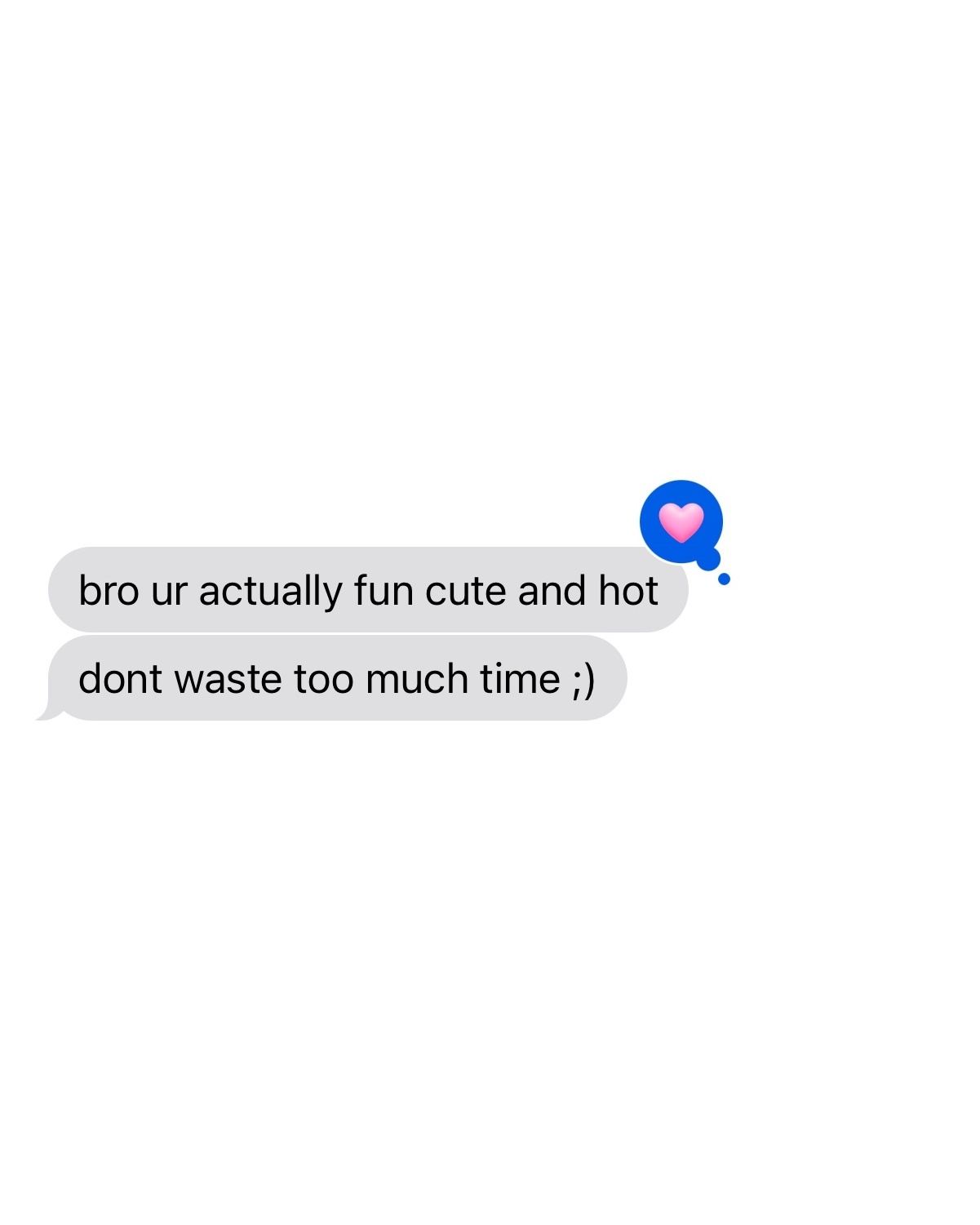Select the "bro ur actually fun" message bubble
The width and height of the screenshot is (980, 1225).
[368, 589]
